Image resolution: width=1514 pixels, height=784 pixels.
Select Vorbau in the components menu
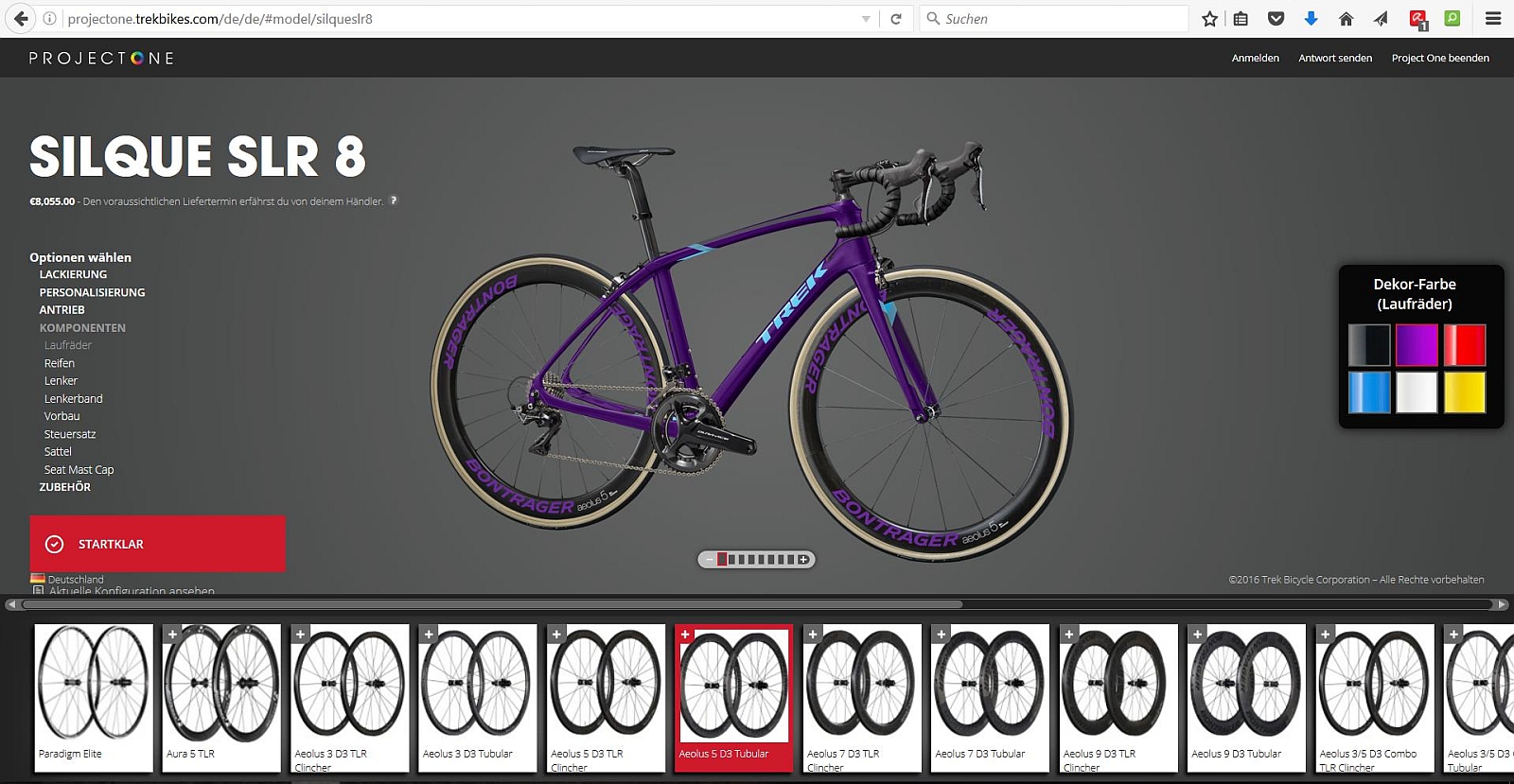[x=62, y=416]
